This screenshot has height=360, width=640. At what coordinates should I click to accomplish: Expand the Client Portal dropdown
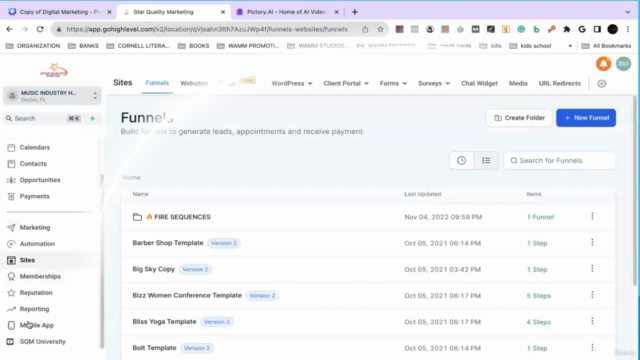pos(346,83)
